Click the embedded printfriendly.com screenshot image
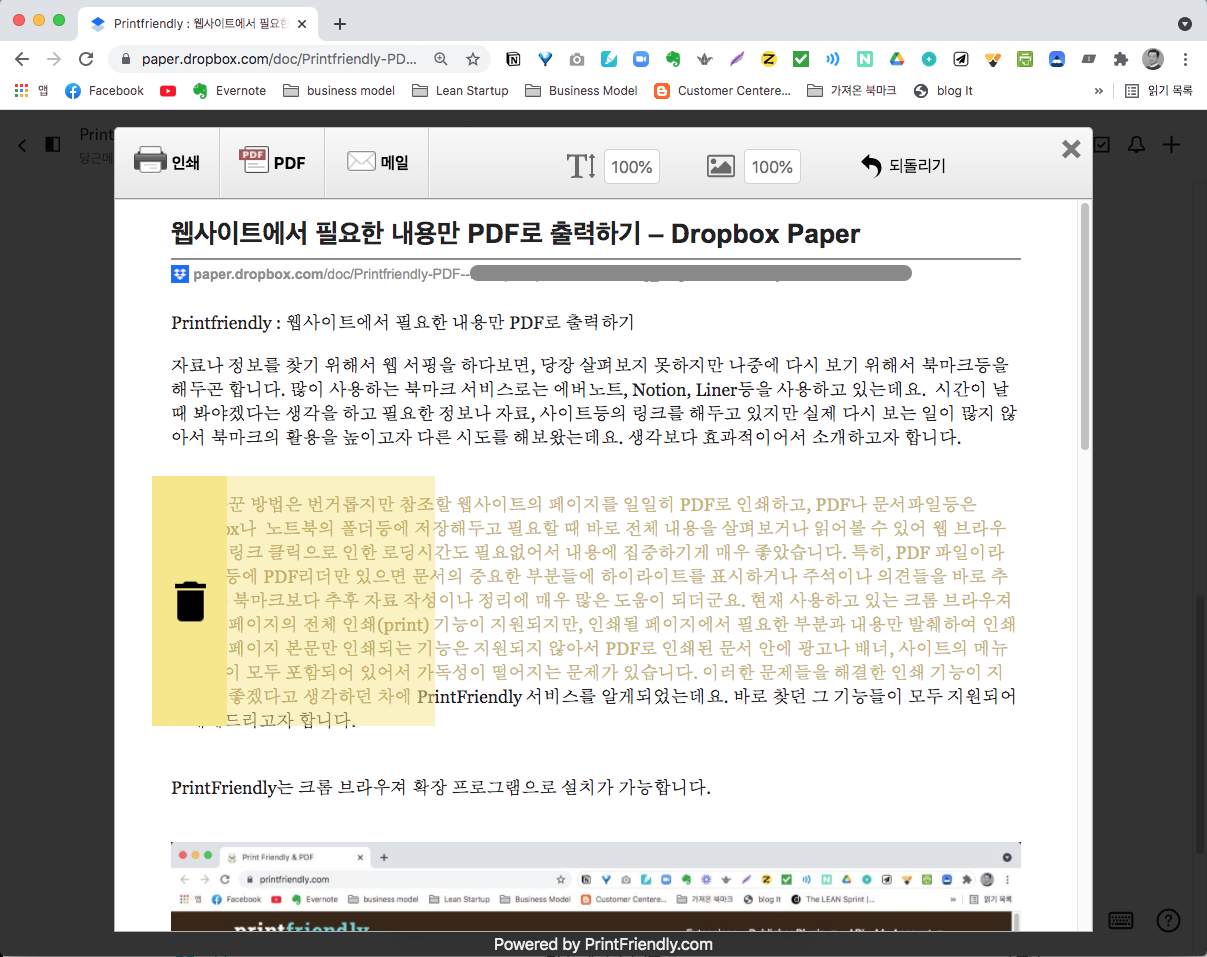The height and width of the screenshot is (957, 1207). pyautogui.click(x=596, y=886)
